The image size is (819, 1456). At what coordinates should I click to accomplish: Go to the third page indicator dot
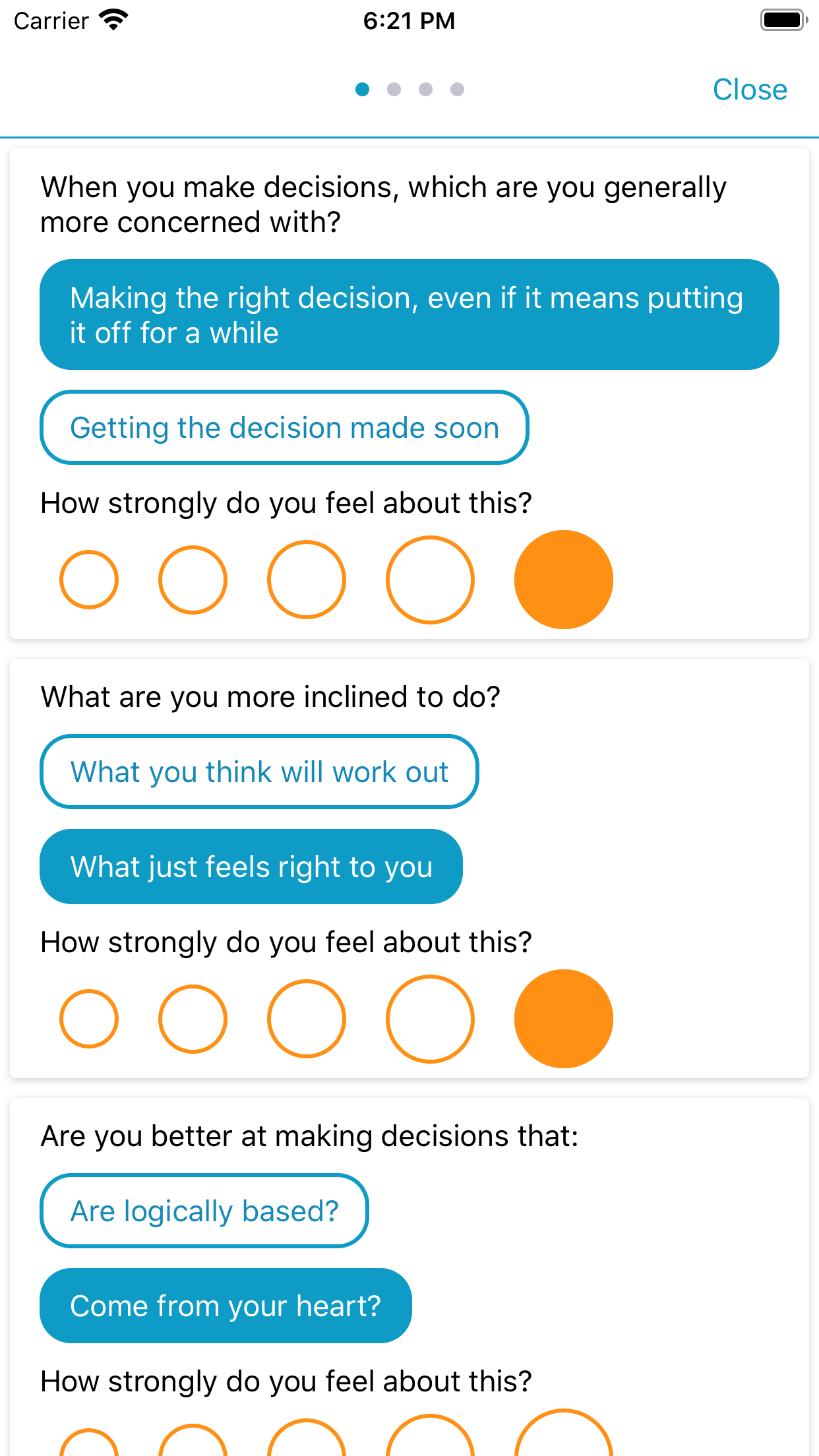point(425,89)
